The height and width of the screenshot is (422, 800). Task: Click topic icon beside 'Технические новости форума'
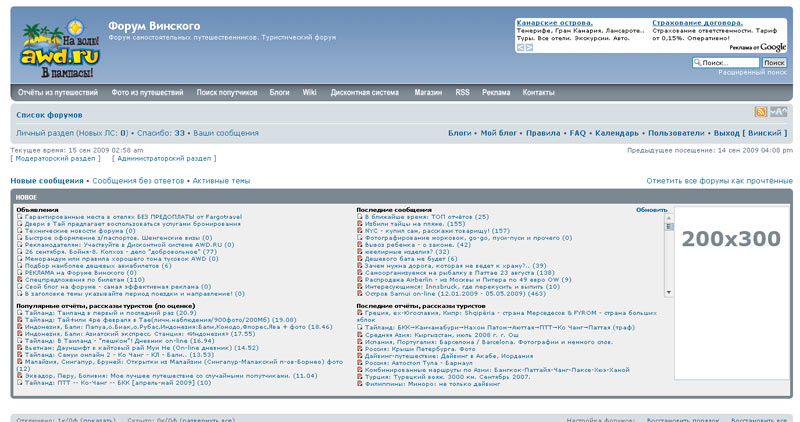(19, 231)
